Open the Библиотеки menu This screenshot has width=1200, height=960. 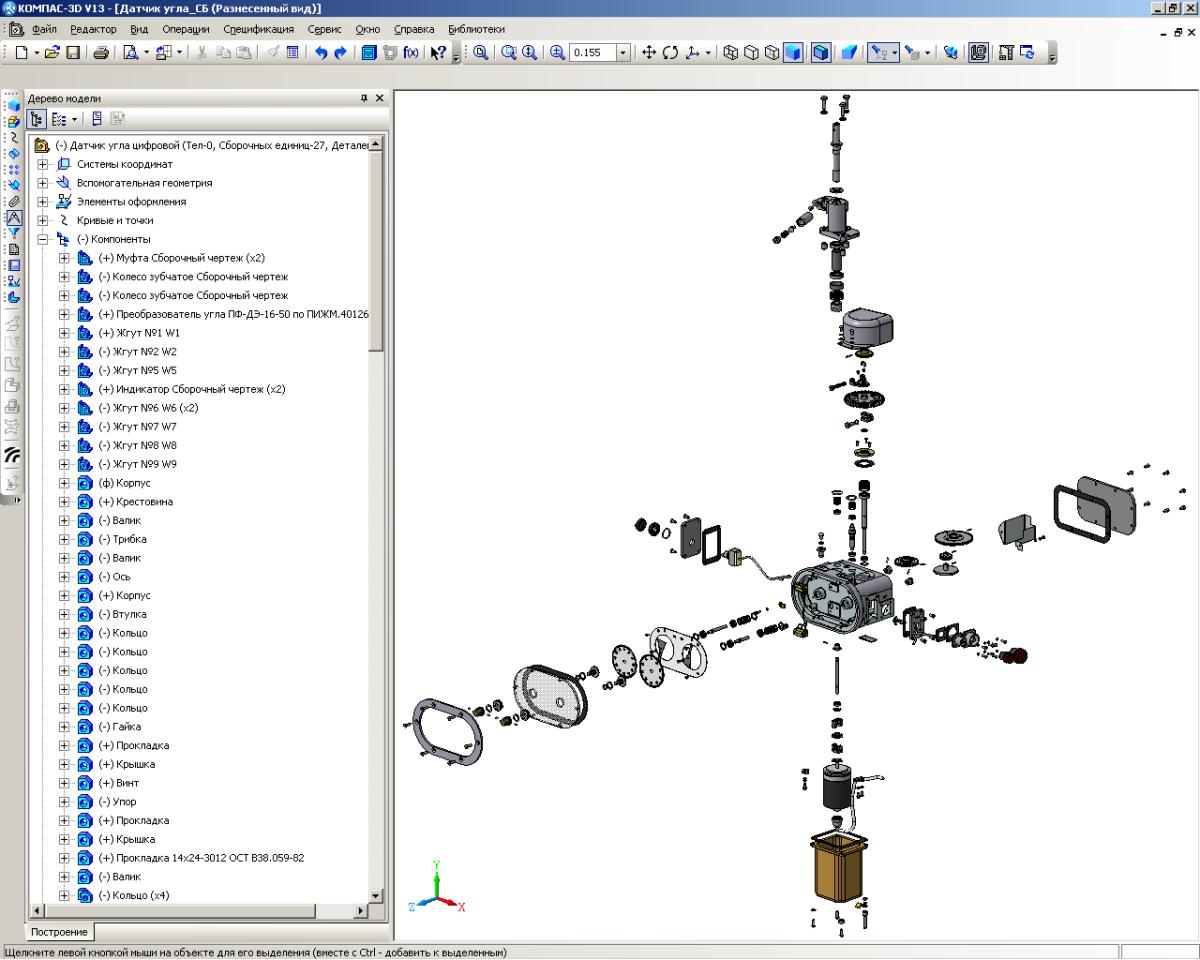pos(476,29)
